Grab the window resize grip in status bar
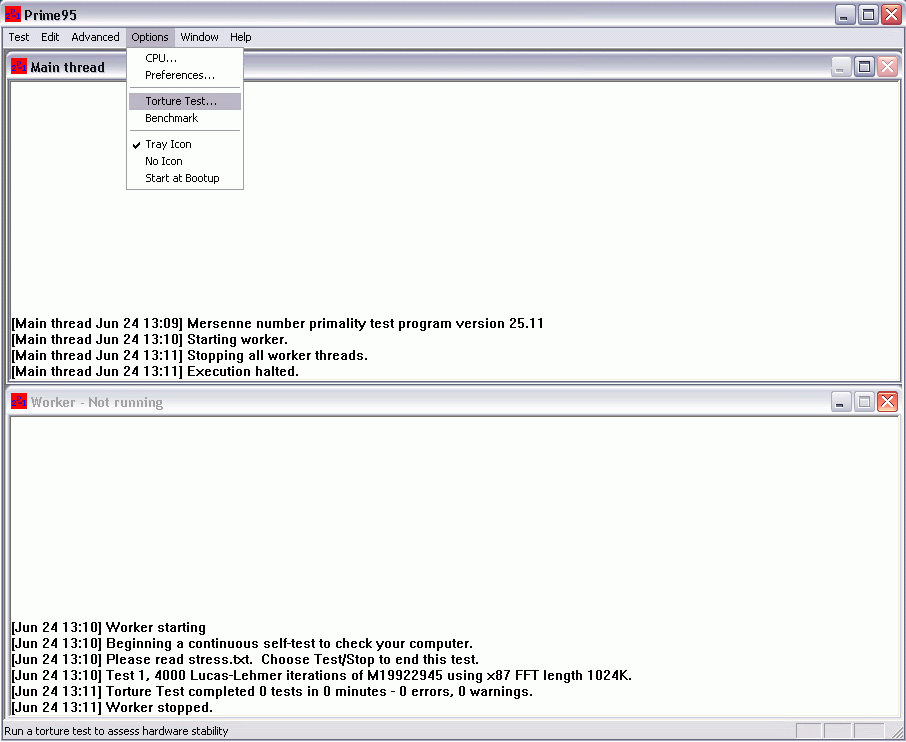 [897, 732]
